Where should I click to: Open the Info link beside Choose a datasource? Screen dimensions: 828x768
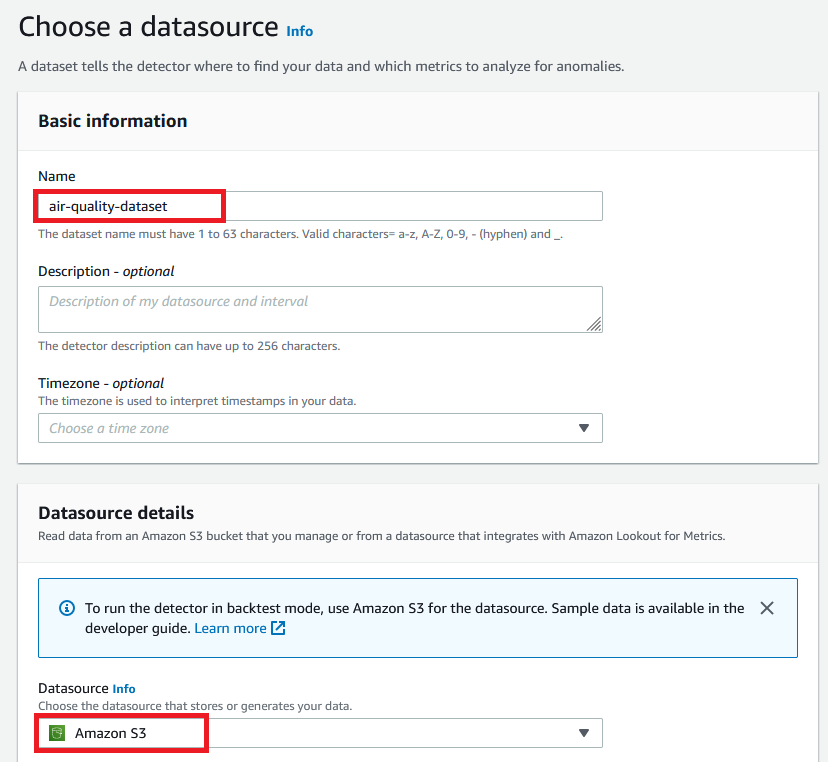click(299, 31)
